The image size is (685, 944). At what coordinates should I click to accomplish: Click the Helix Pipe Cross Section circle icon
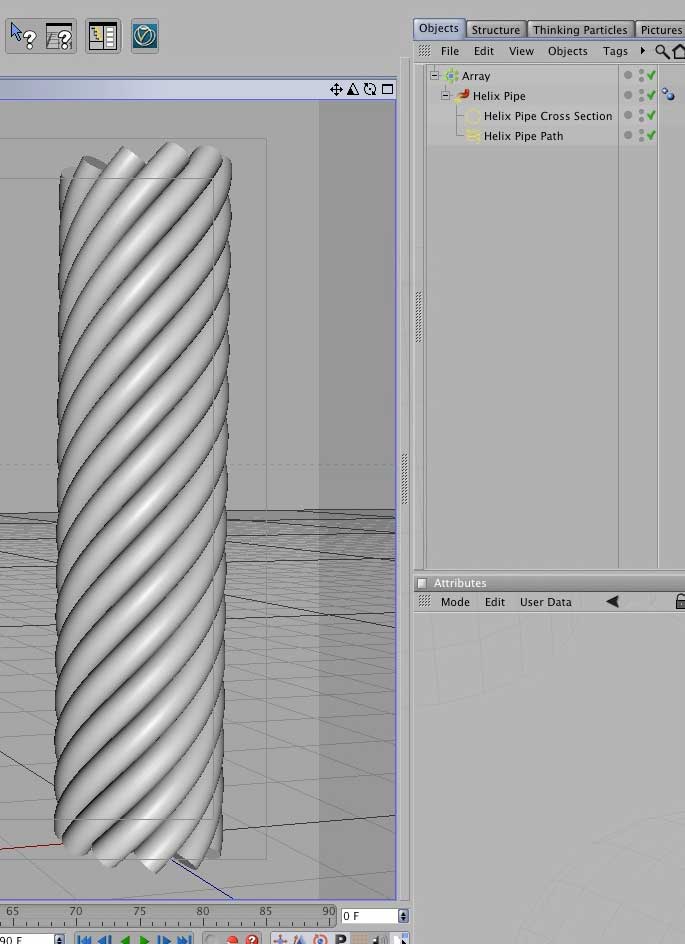pyautogui.click(x=473, y=116)
